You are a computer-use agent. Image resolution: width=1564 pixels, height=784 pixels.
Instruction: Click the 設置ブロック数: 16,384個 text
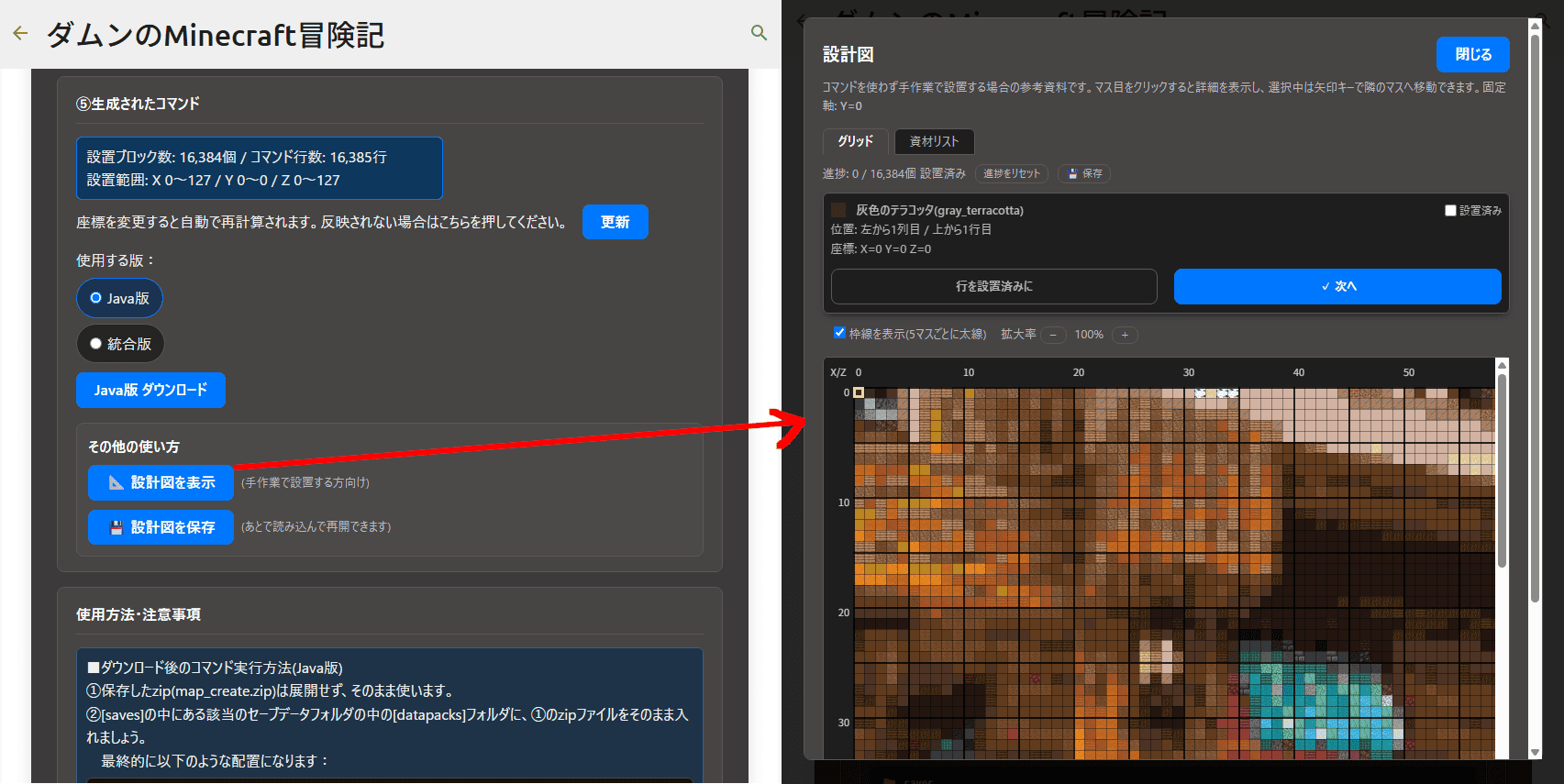pos(161,157)
